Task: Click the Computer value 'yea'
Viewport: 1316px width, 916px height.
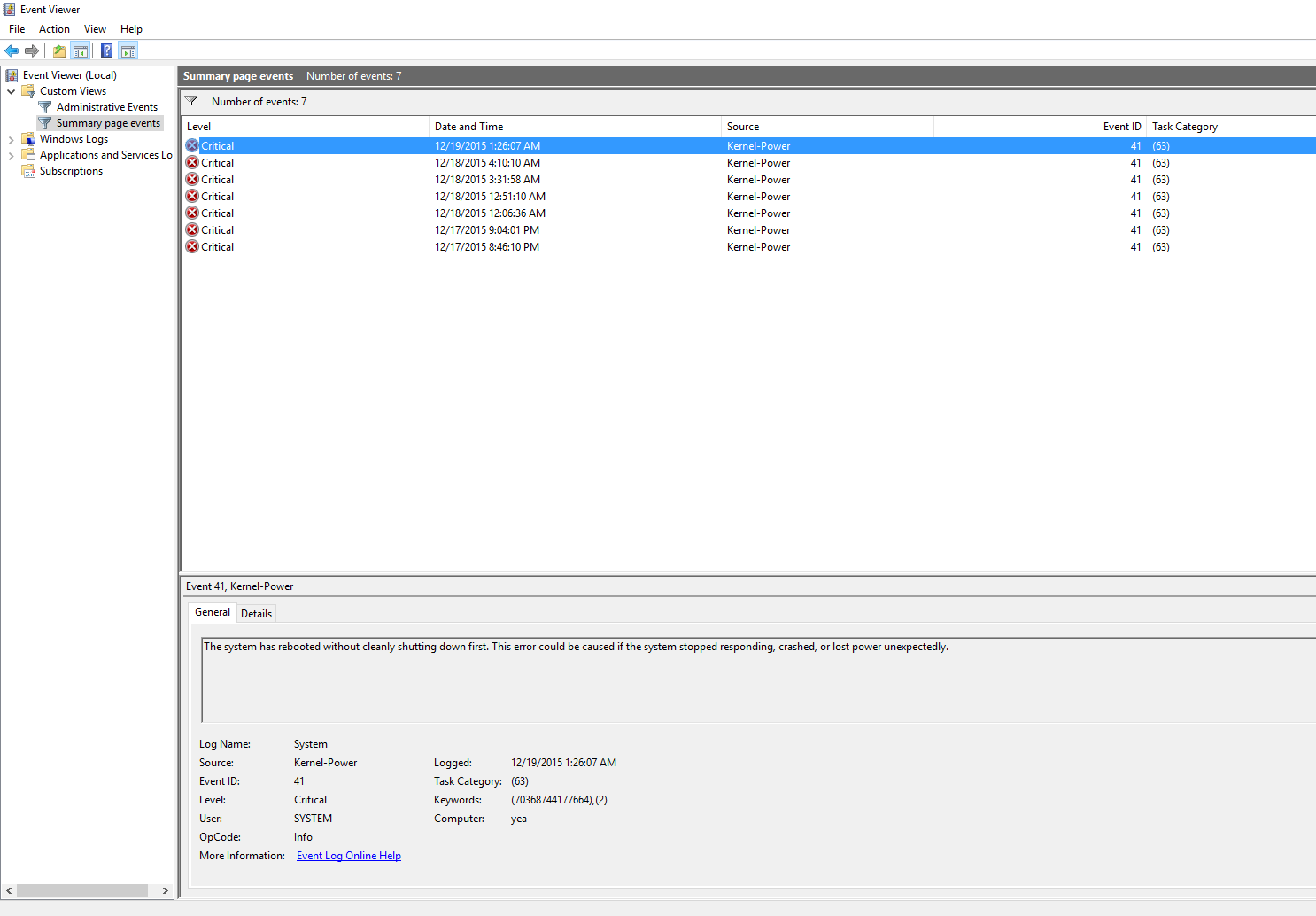Action: [518, 819]
